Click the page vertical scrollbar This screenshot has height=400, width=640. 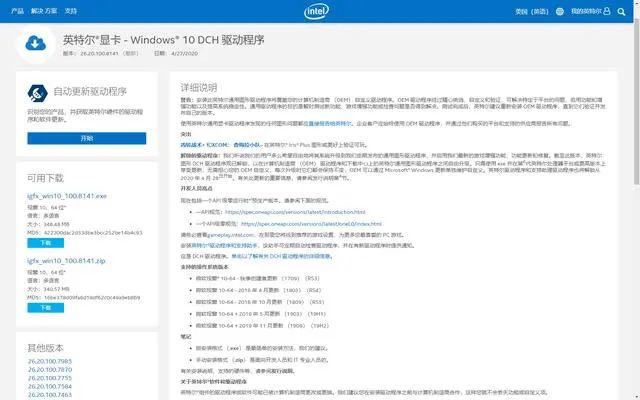pyautogui.click(x=637, y=102)
